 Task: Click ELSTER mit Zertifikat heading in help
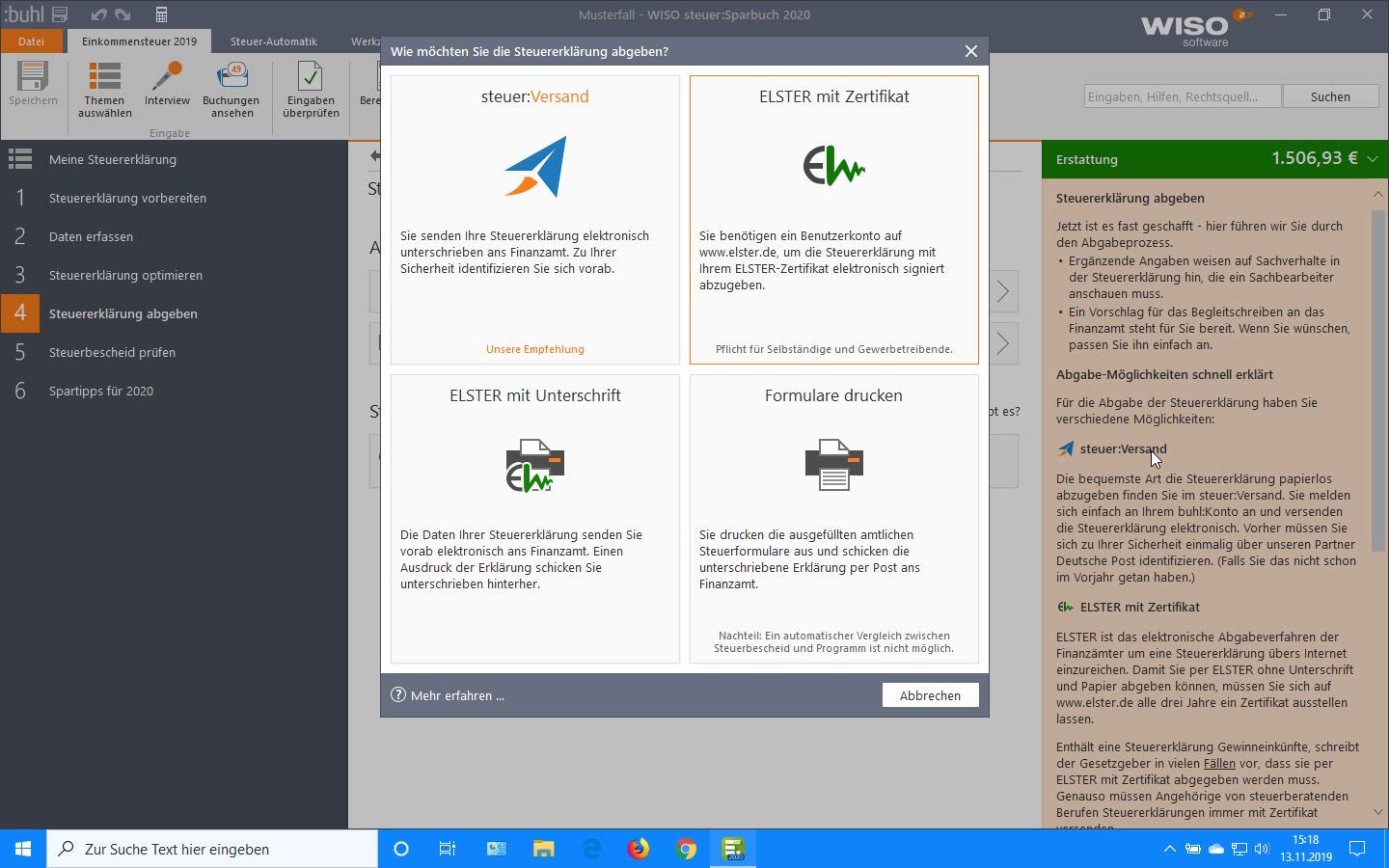coord(1140,607)
